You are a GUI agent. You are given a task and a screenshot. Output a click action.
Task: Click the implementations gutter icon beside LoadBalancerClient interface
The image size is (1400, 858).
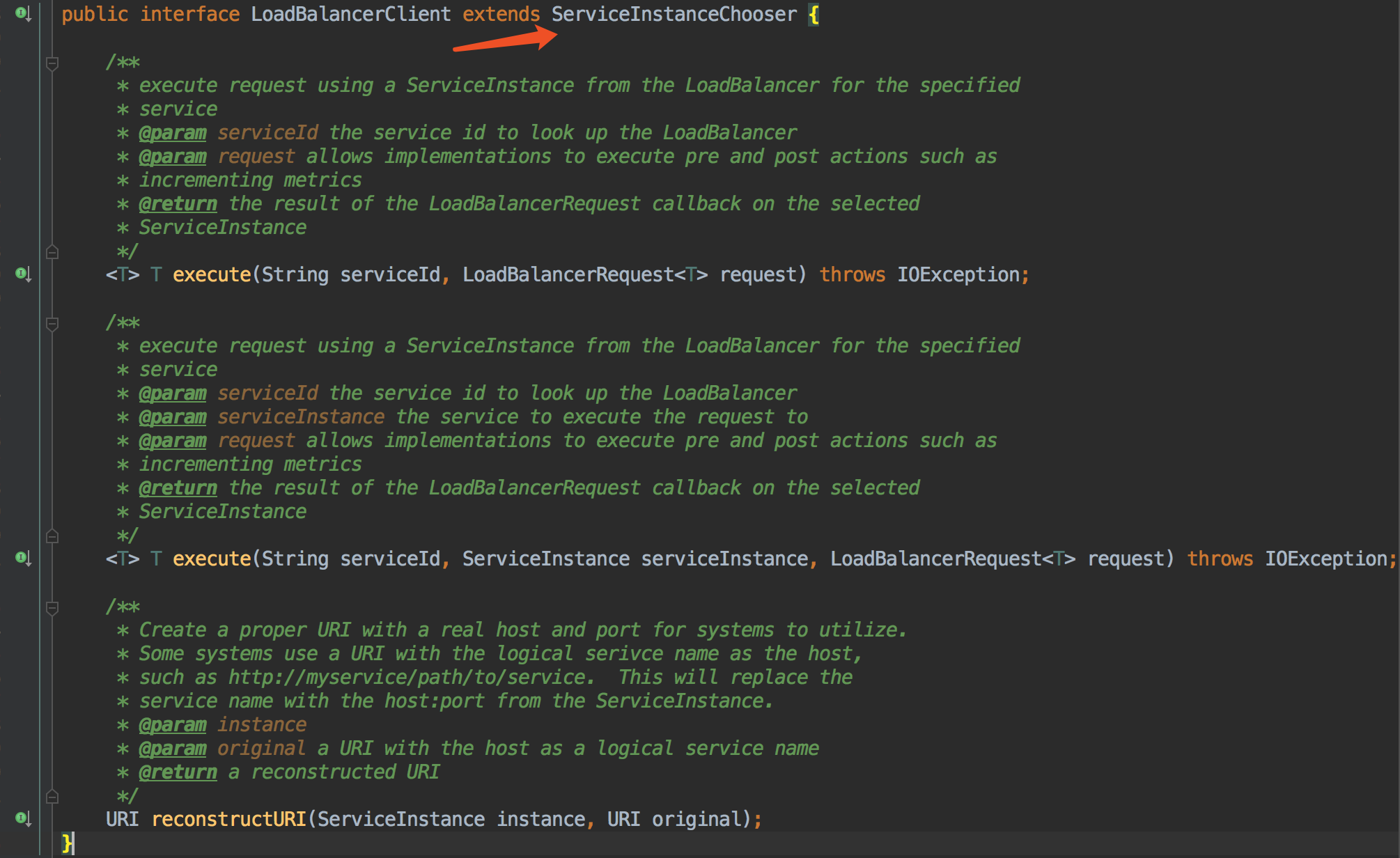[22, 13]
